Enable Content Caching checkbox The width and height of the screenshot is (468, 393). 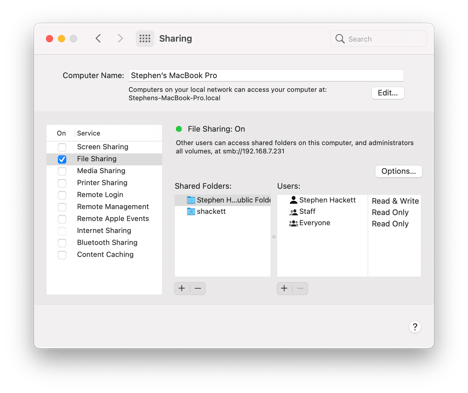62,255
